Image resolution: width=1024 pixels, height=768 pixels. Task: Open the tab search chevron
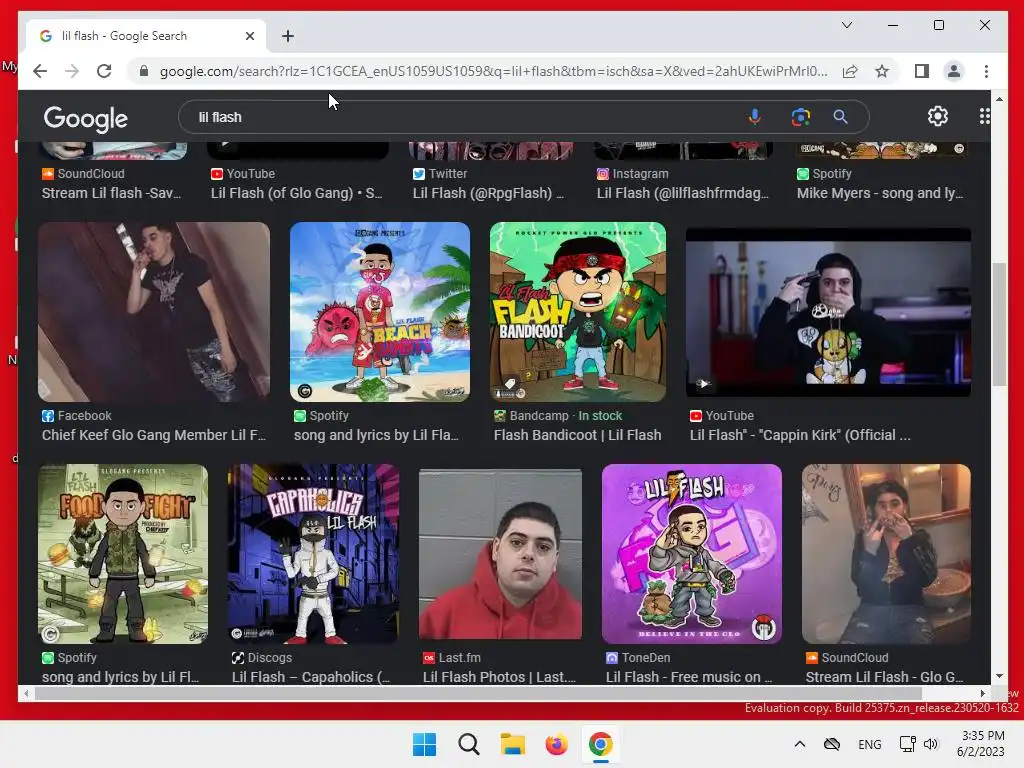846,25
